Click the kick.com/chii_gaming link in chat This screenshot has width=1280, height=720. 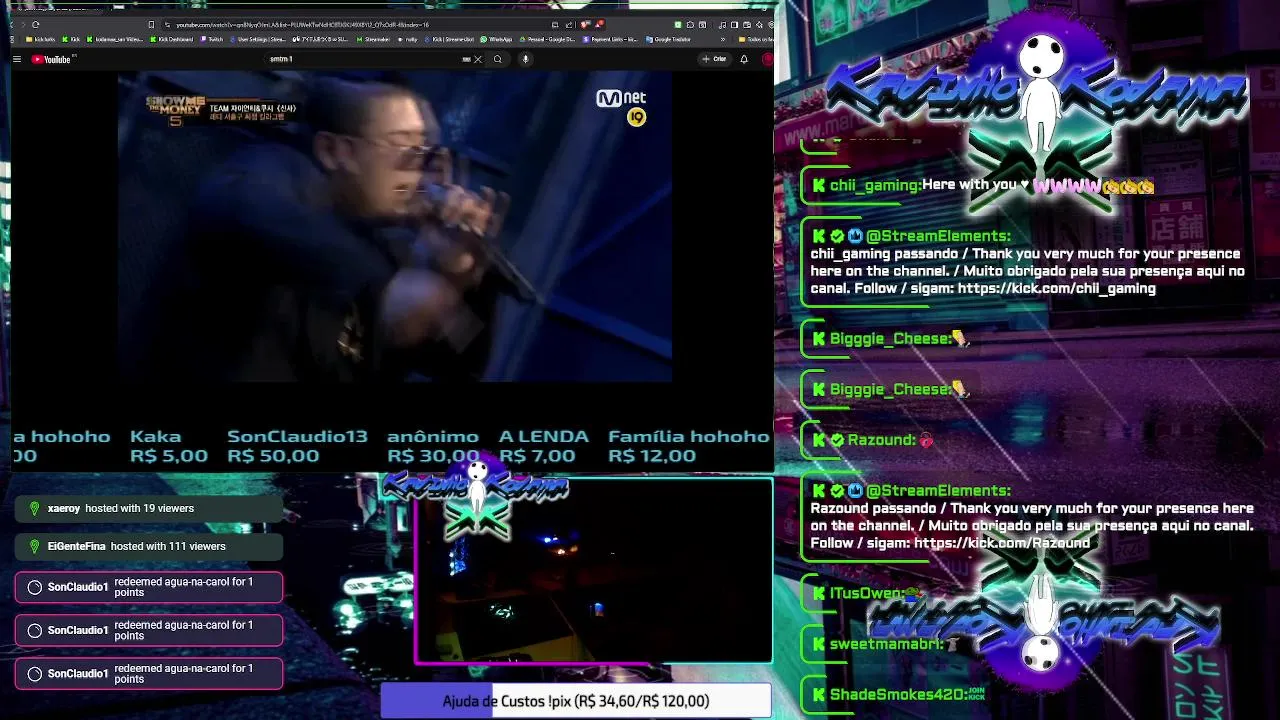[x=1056, y=288]
